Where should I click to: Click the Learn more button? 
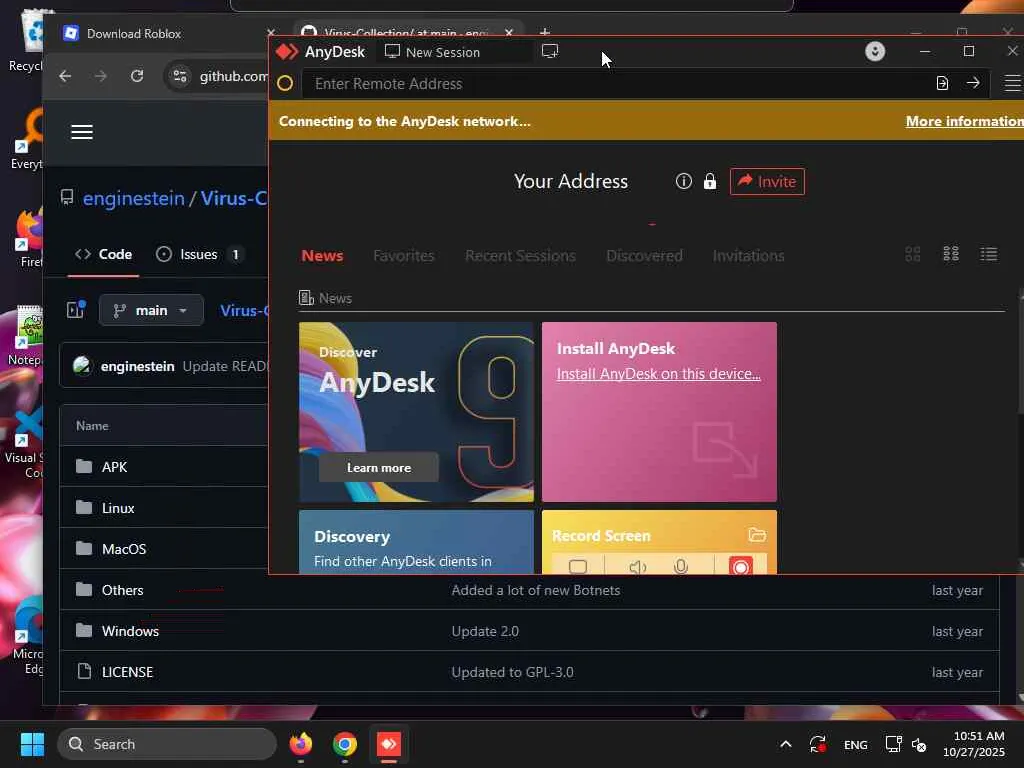[x=379, y=468]
